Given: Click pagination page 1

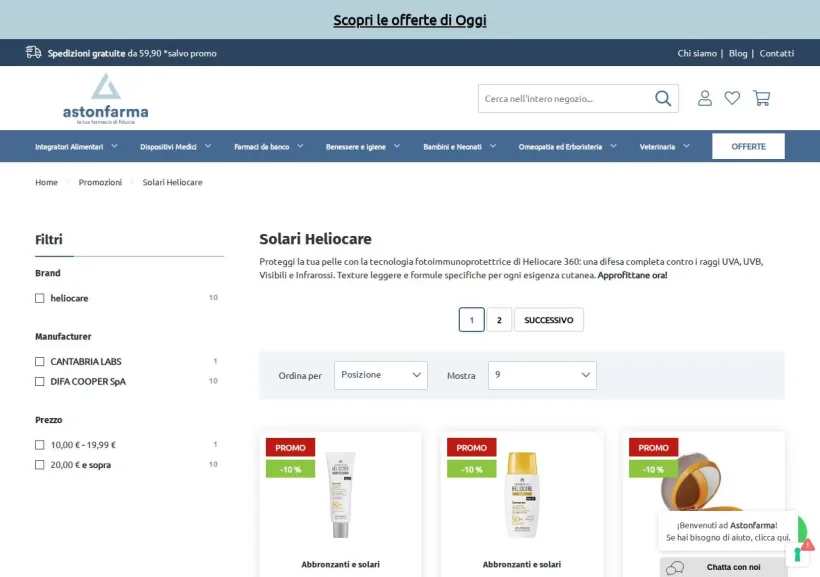Looking at the screenshot, I should [x=471, y=320].
